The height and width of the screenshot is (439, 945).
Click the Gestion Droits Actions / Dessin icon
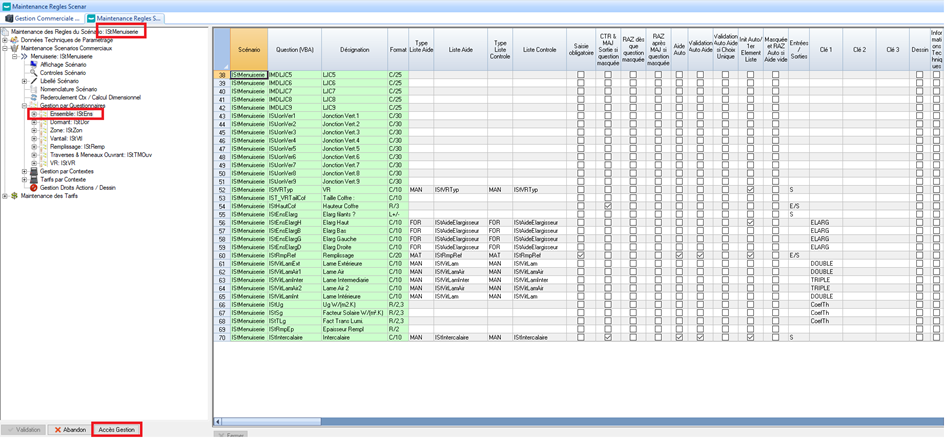34,187
